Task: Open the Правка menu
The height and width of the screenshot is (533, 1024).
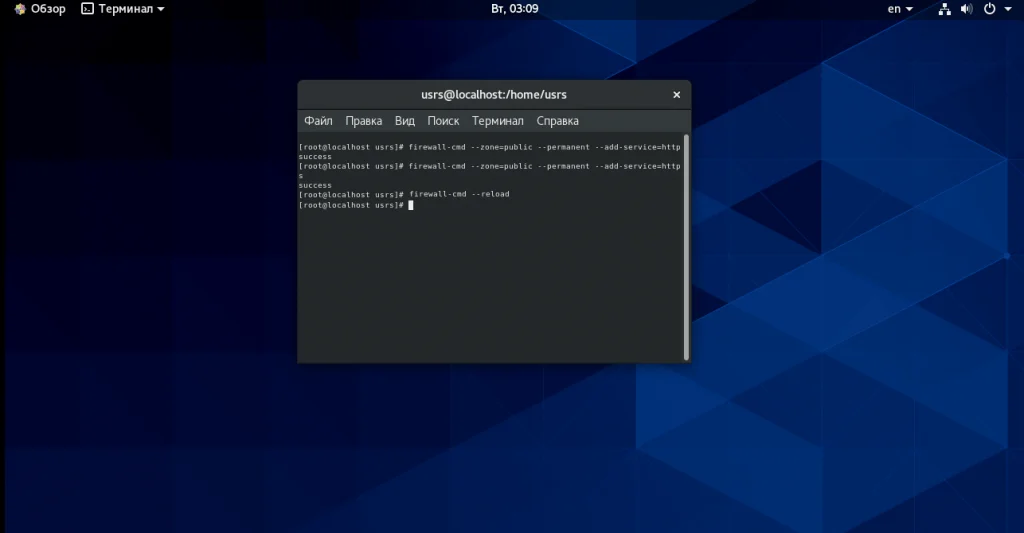Action: pos(364,121)
